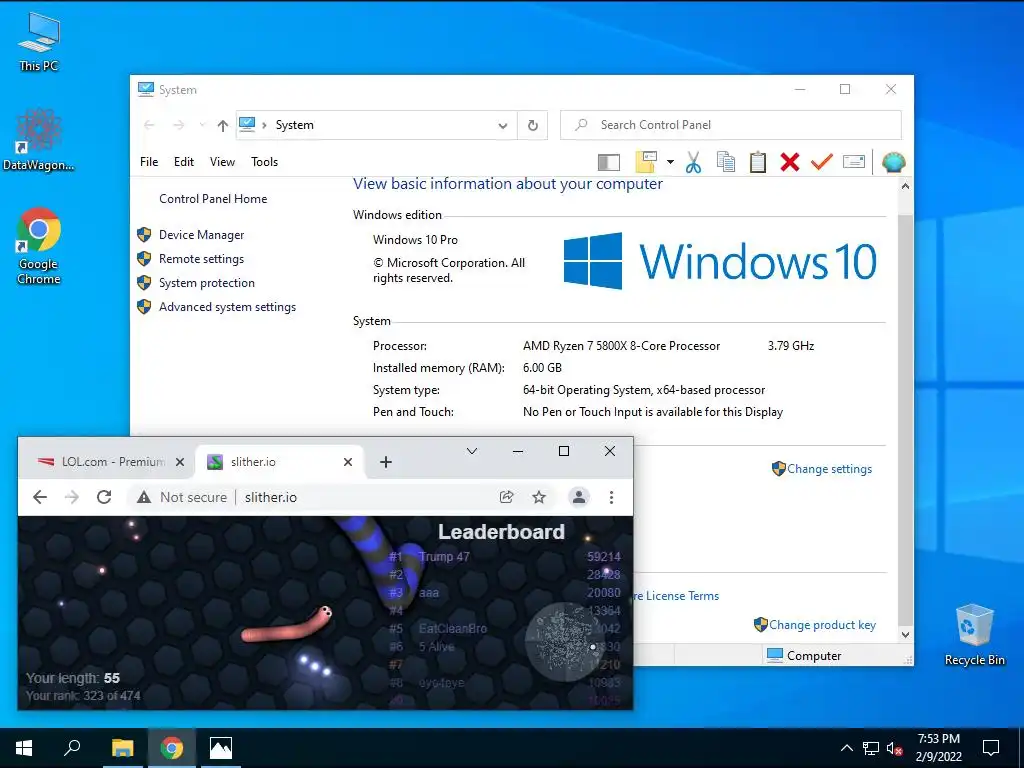
Task: Close the slither.io Chrome tab
Action: [x=348, y=462]
